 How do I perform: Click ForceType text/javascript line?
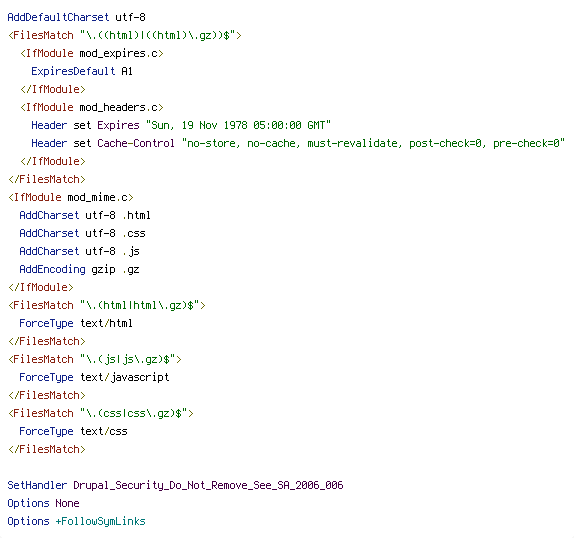[94, 377]
